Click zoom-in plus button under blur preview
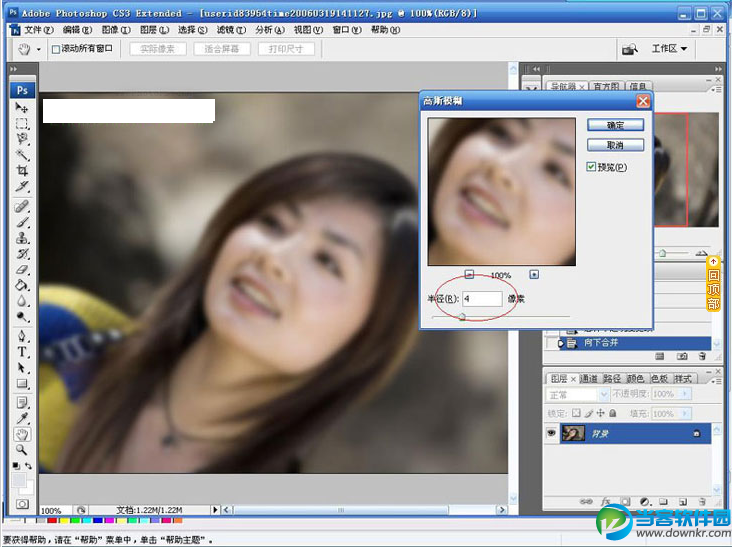The width and height of the screenshot is (732, 547). pyautogui.click(x=534, y=274)
